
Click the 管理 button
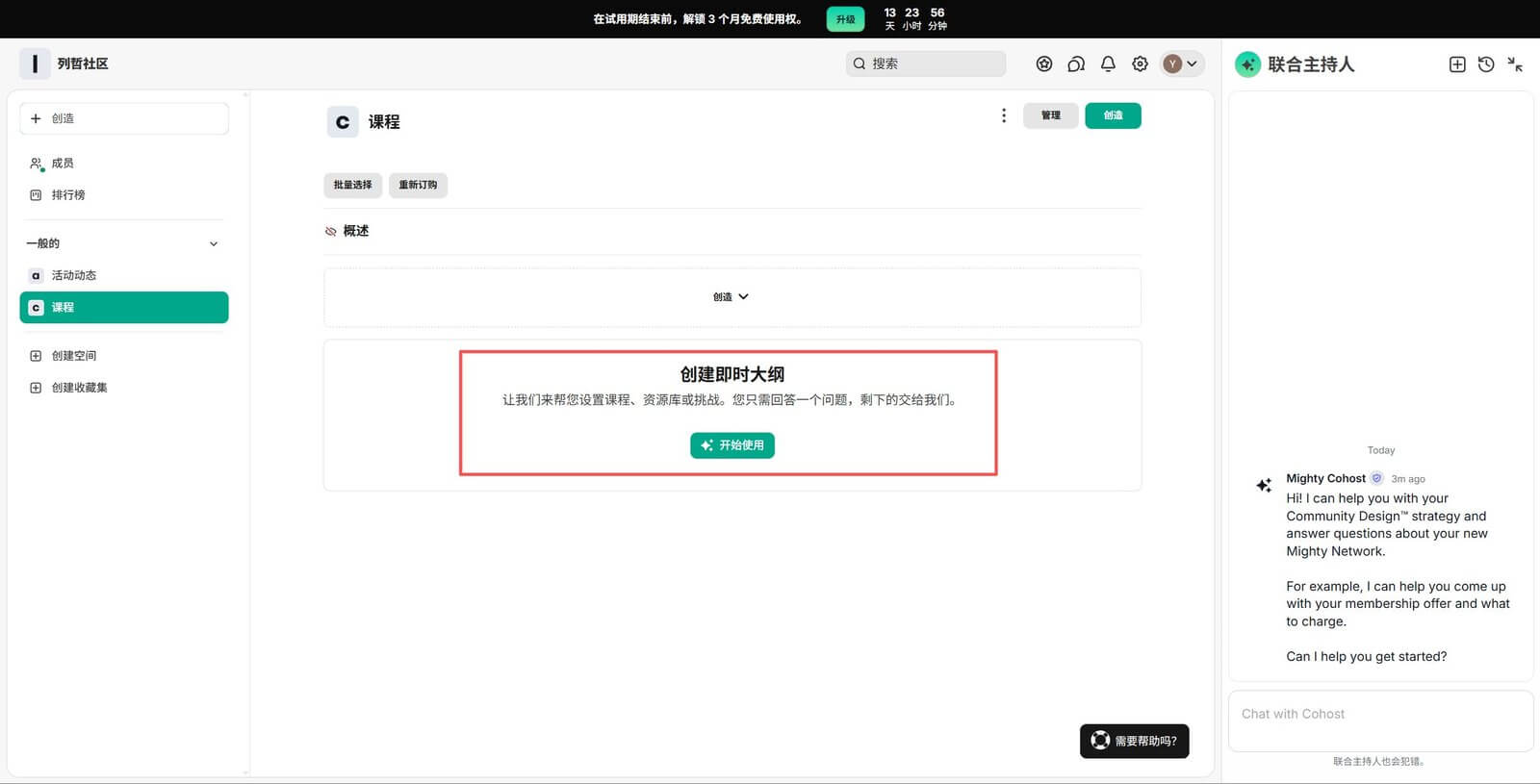click(1051, 115)
